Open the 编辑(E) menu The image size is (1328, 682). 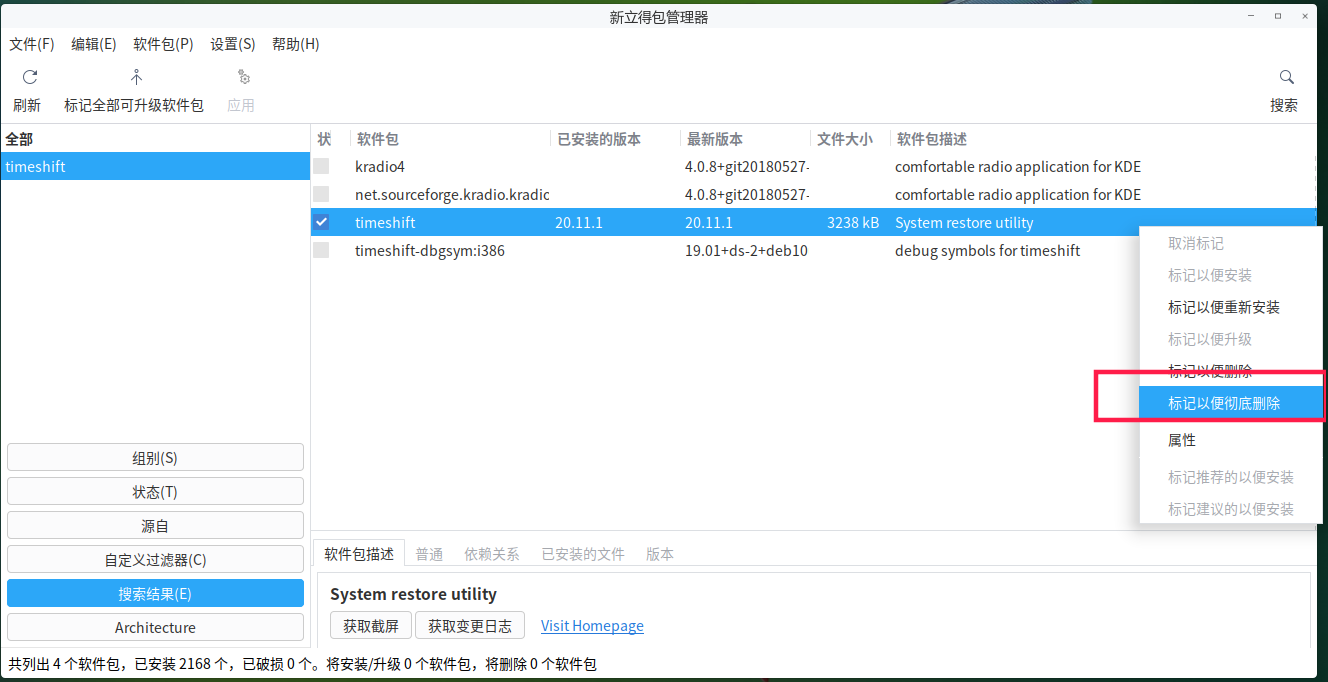94,44
